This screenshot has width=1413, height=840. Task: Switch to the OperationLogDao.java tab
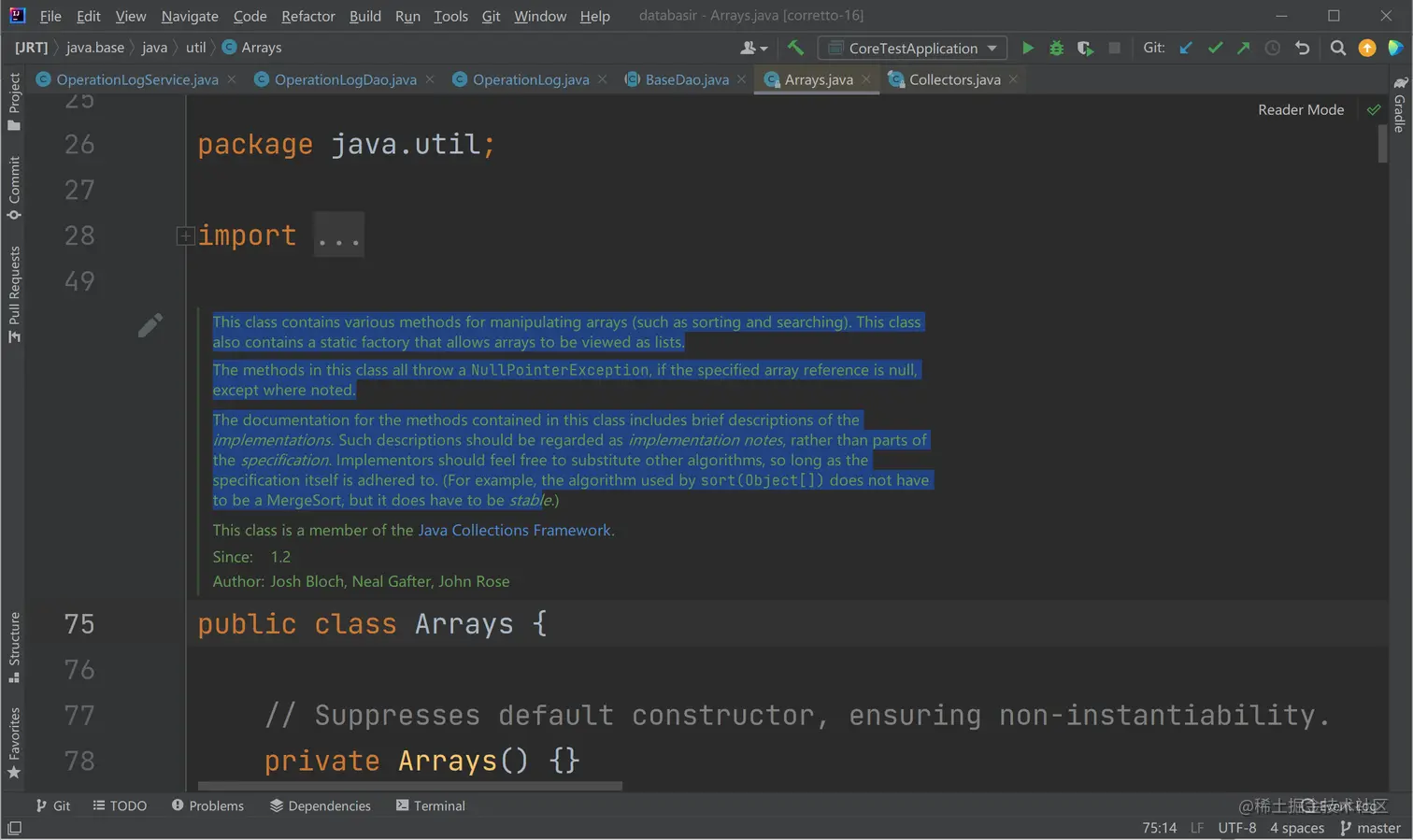345,79
